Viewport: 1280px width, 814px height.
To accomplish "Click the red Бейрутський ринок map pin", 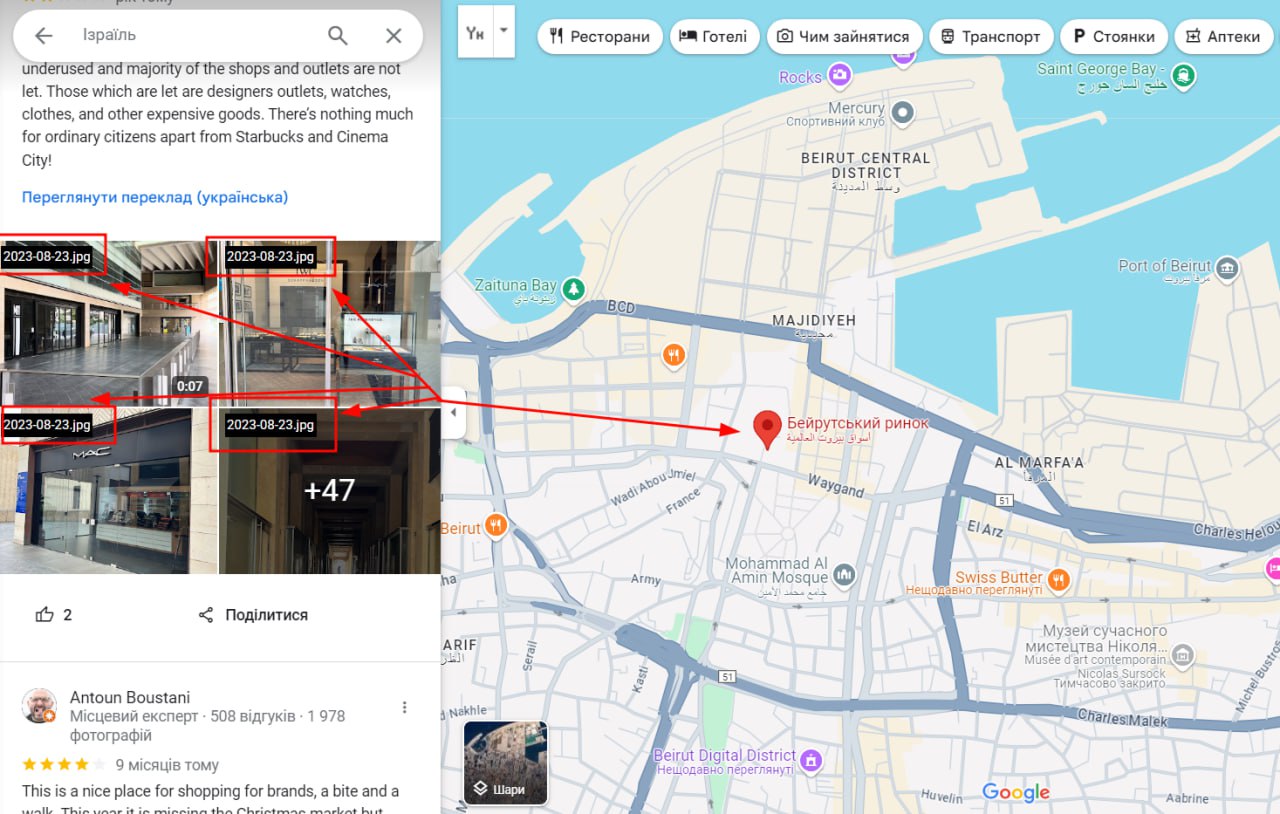I will [x=767, y=430].
